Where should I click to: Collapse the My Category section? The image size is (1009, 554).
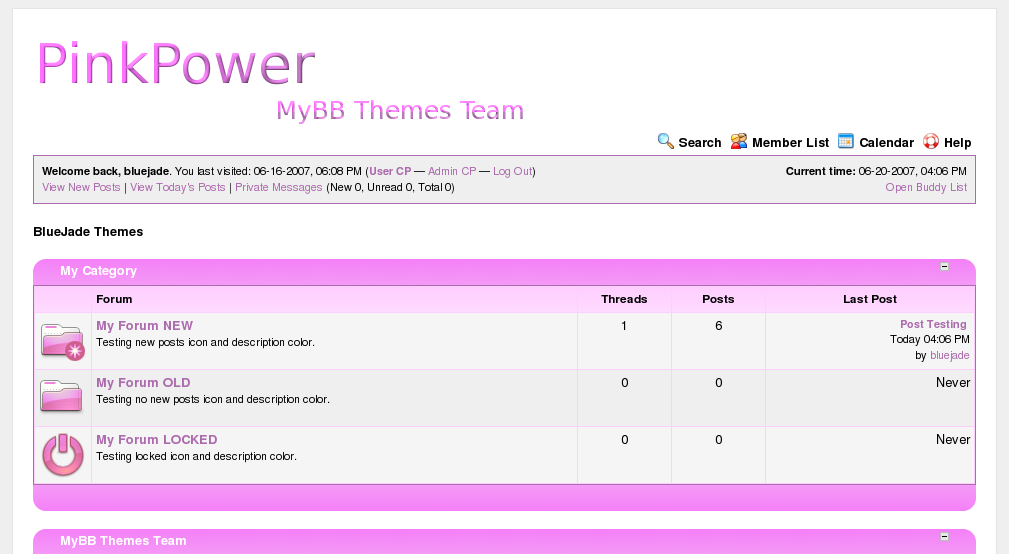click(944, 267)
